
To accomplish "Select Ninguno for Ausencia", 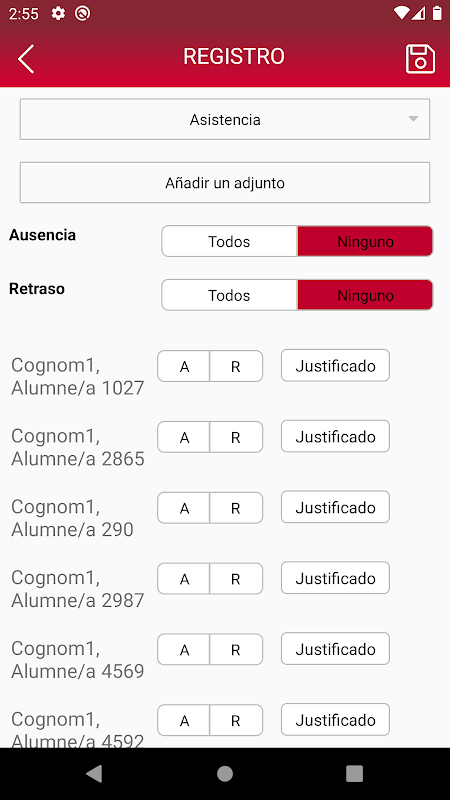I will coord(365,241).
